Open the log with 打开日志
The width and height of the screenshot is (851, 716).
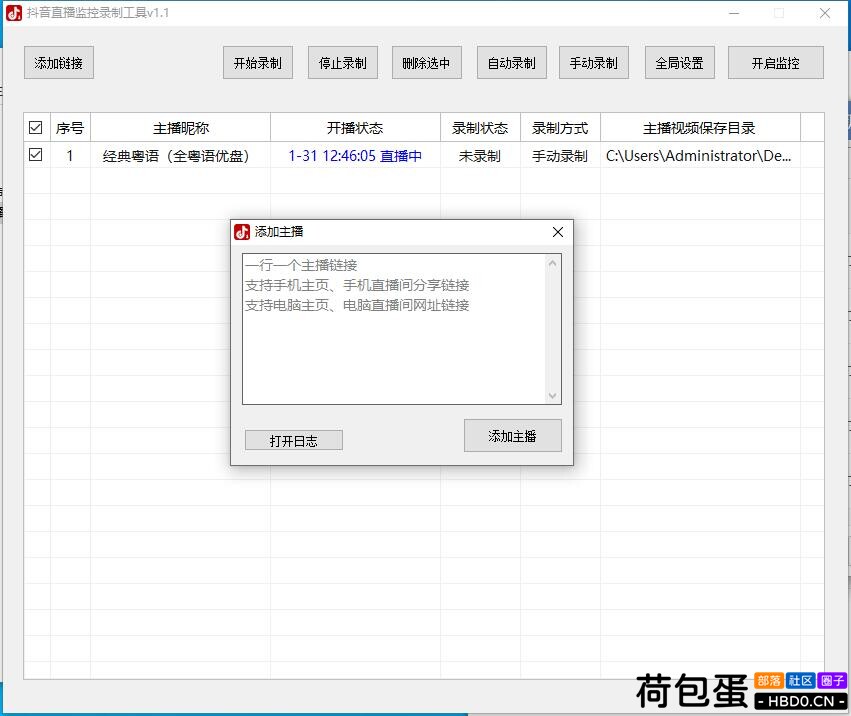pyautogui.click(x=294, y=440)
